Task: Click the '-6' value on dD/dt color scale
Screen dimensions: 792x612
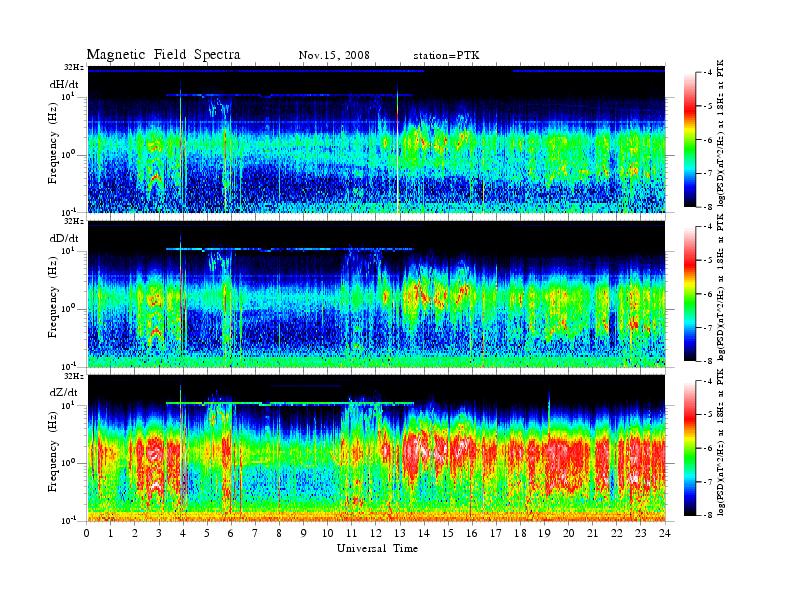Action: click(708, 294)
